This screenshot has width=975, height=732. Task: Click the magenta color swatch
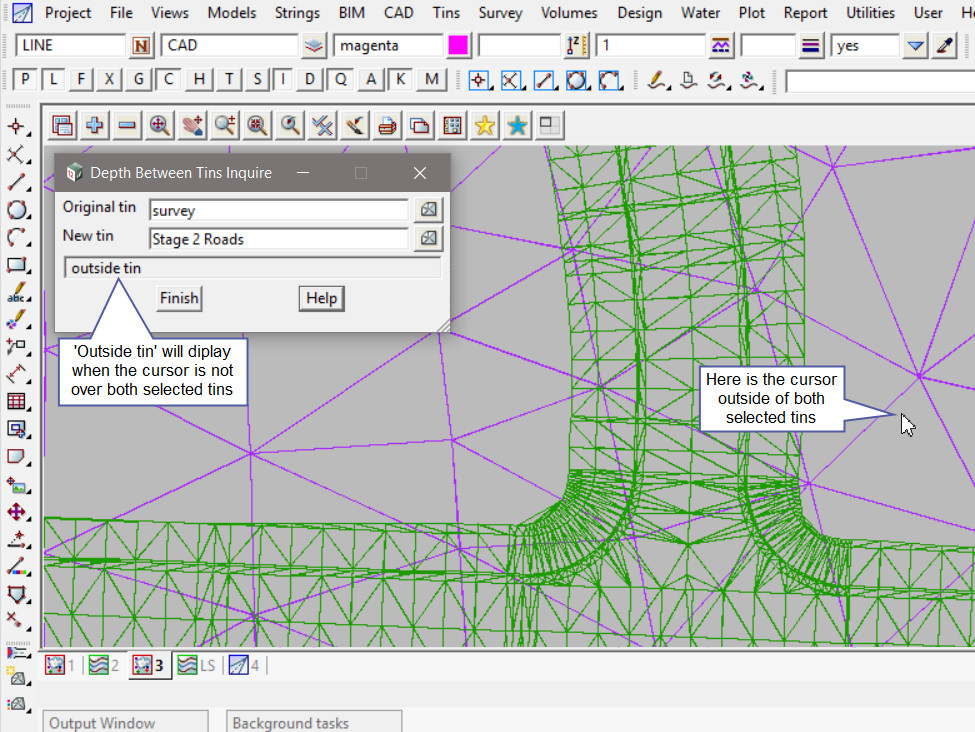pos(458,46)
